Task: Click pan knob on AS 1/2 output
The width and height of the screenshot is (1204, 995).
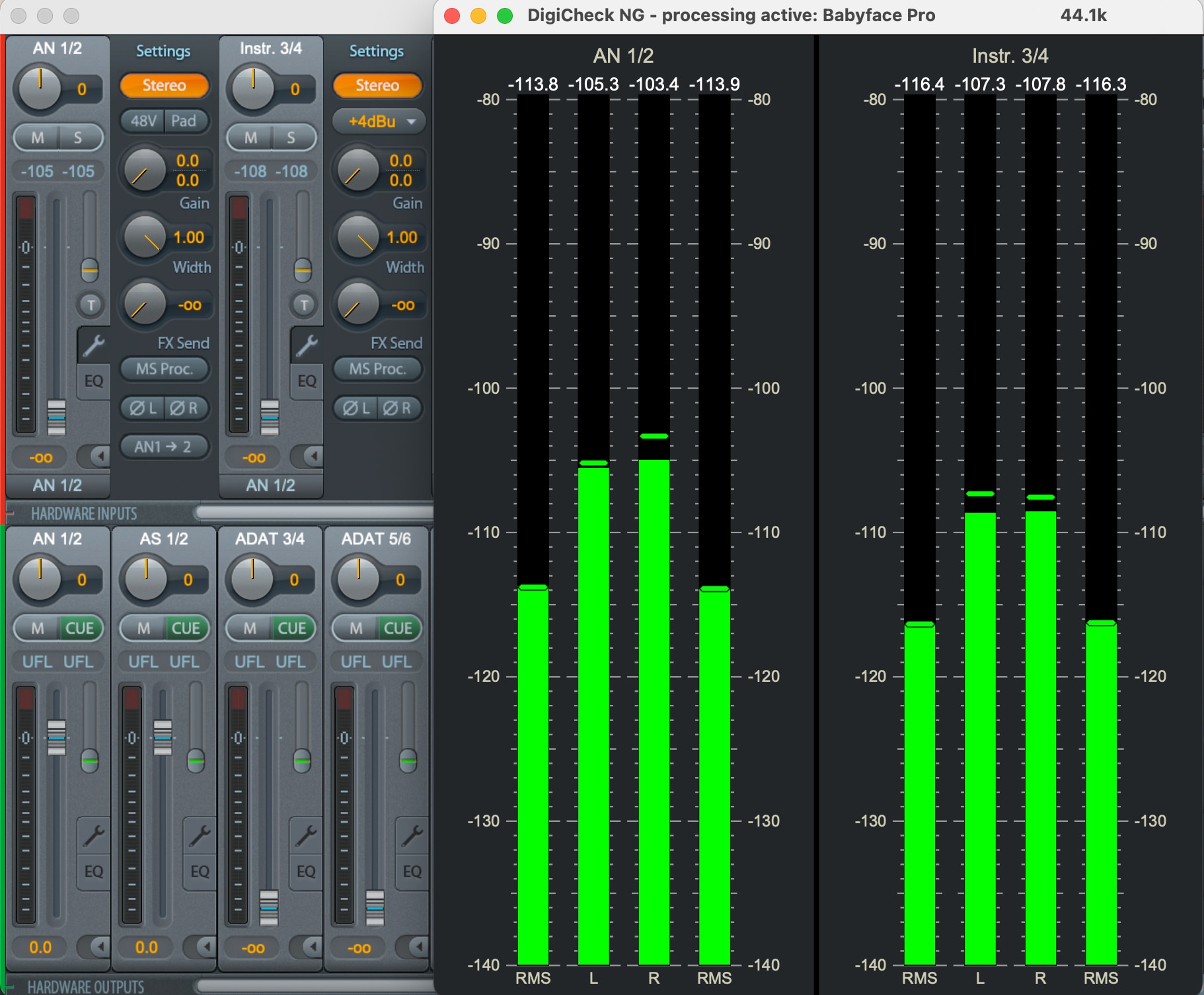Action: coord(146,579)
